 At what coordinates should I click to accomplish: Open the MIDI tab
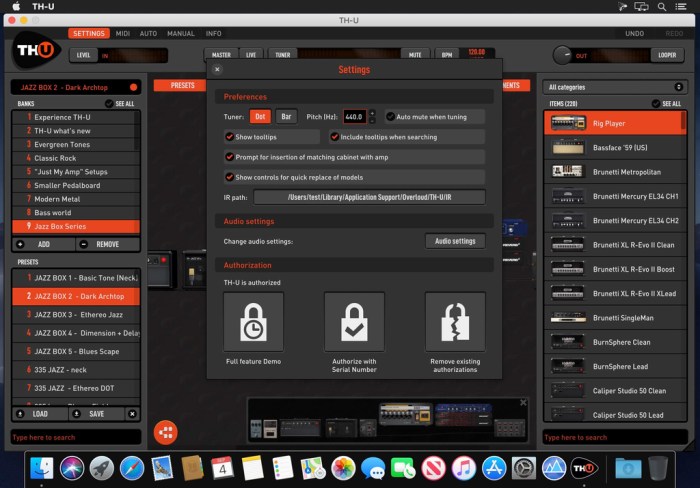(x=123, y=33)
